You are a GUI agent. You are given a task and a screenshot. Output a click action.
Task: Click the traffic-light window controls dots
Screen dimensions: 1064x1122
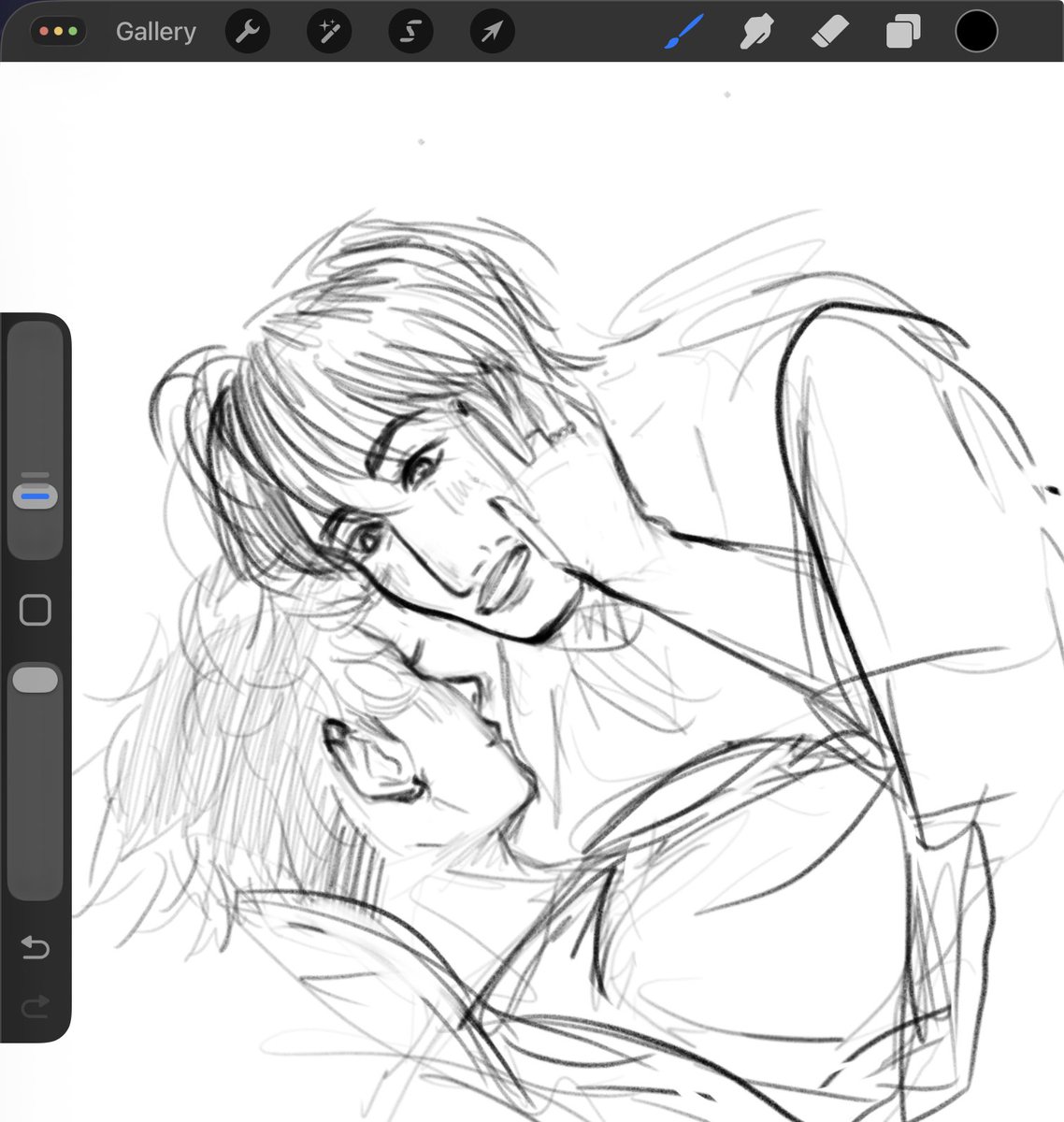pos(59,32)
